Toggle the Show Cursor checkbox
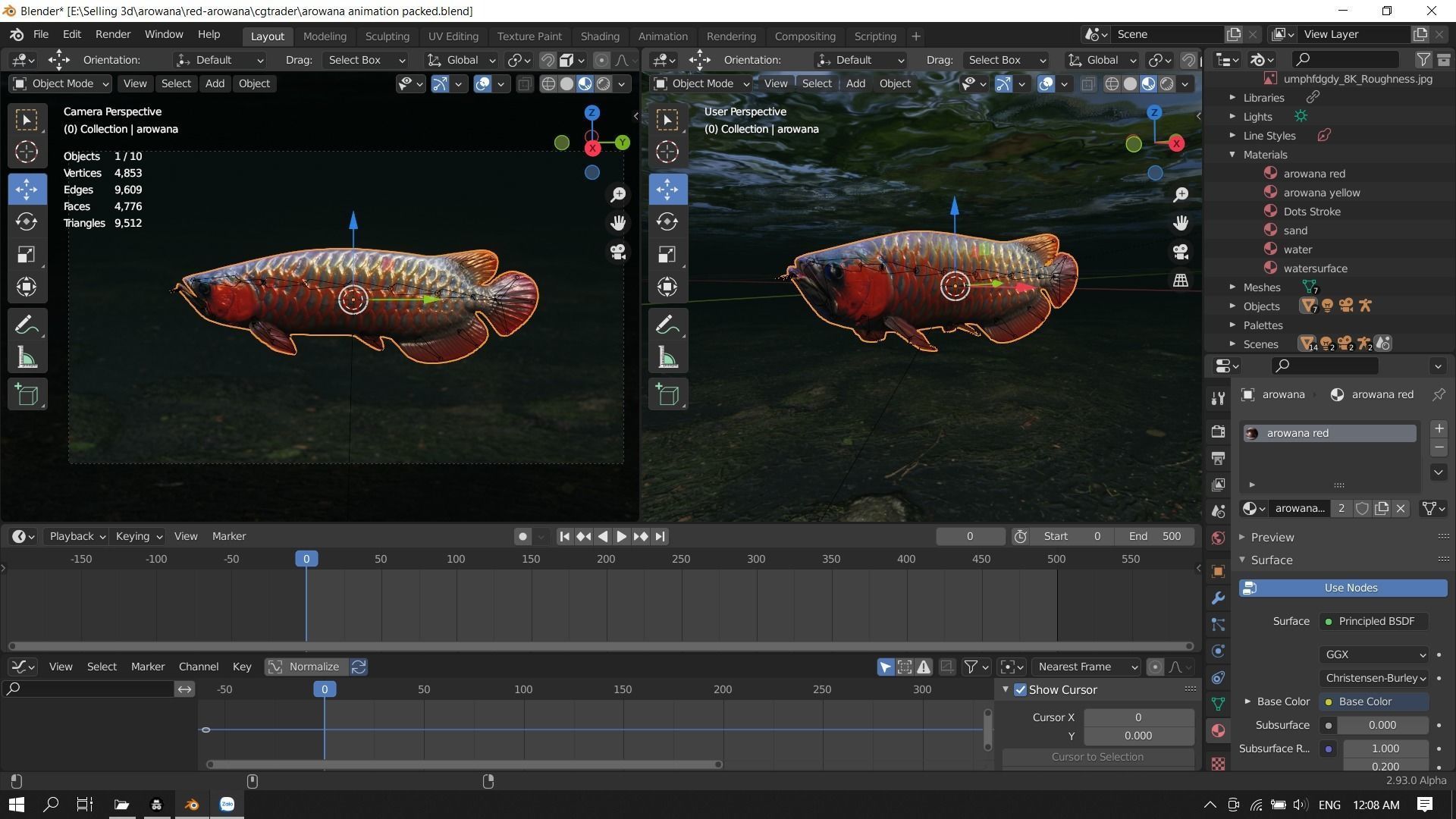Viewport: 1456px width, 819px height. click(1020, 690)
